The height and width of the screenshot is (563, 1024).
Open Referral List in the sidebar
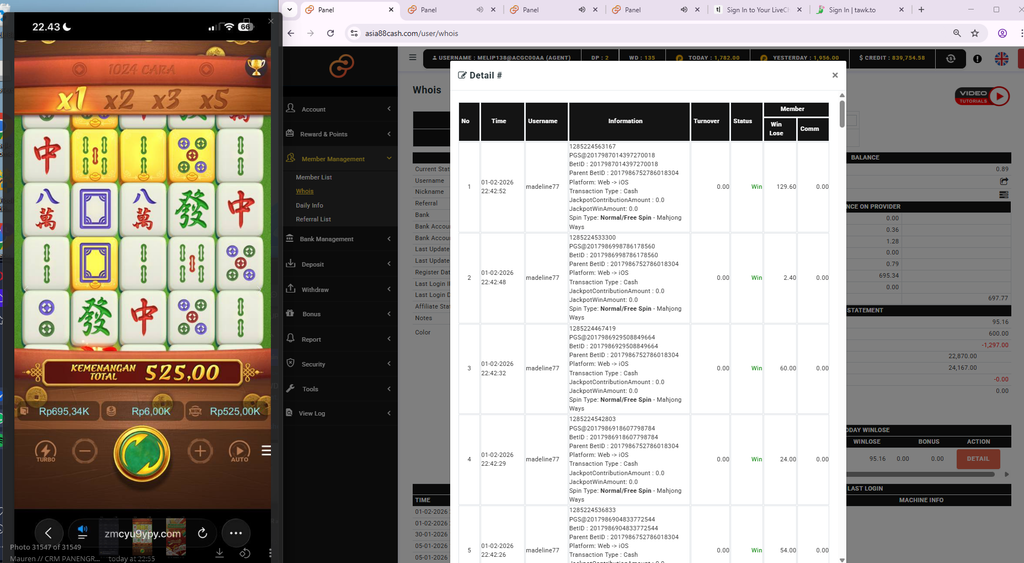pos(313,219)
